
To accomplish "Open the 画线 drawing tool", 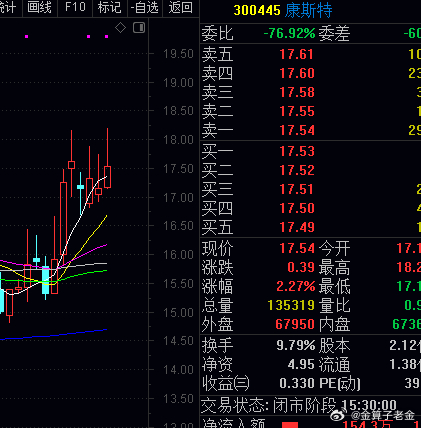I will [40, 7].
